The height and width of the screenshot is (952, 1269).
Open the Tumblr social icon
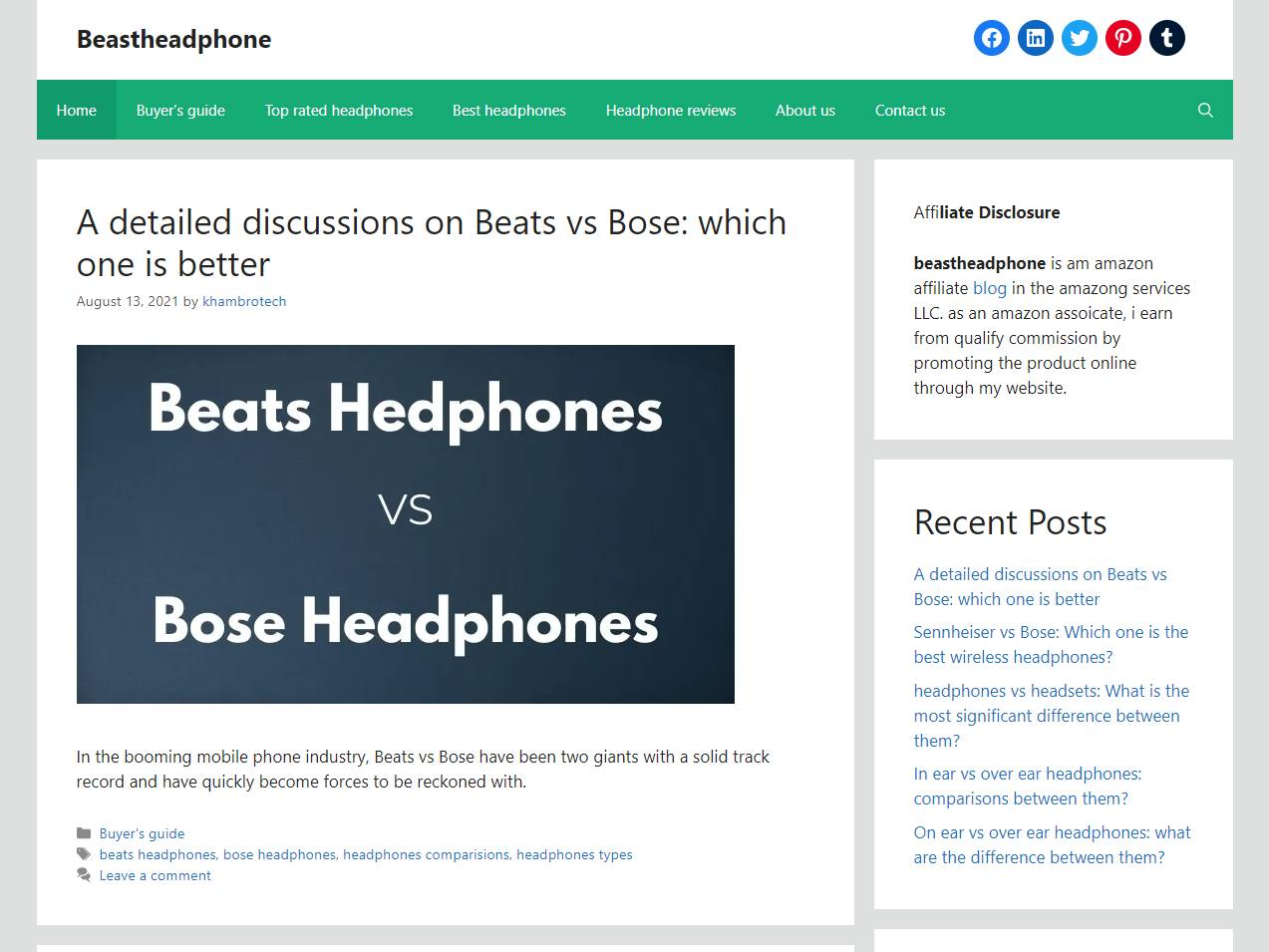point(1166,38)
